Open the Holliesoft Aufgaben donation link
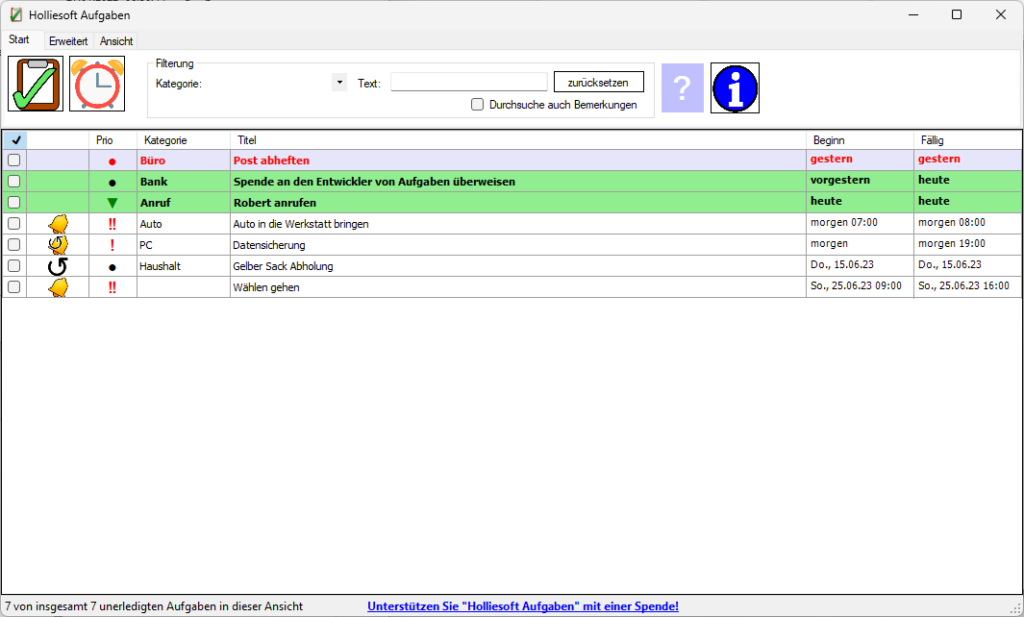Viewport: 1024px width, 617px height. point(523,606)
